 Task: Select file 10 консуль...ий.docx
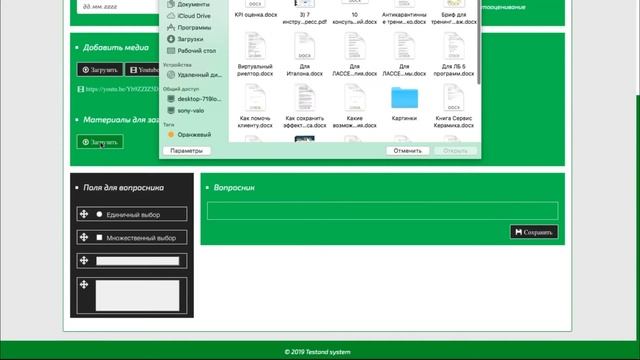point(354,12)
